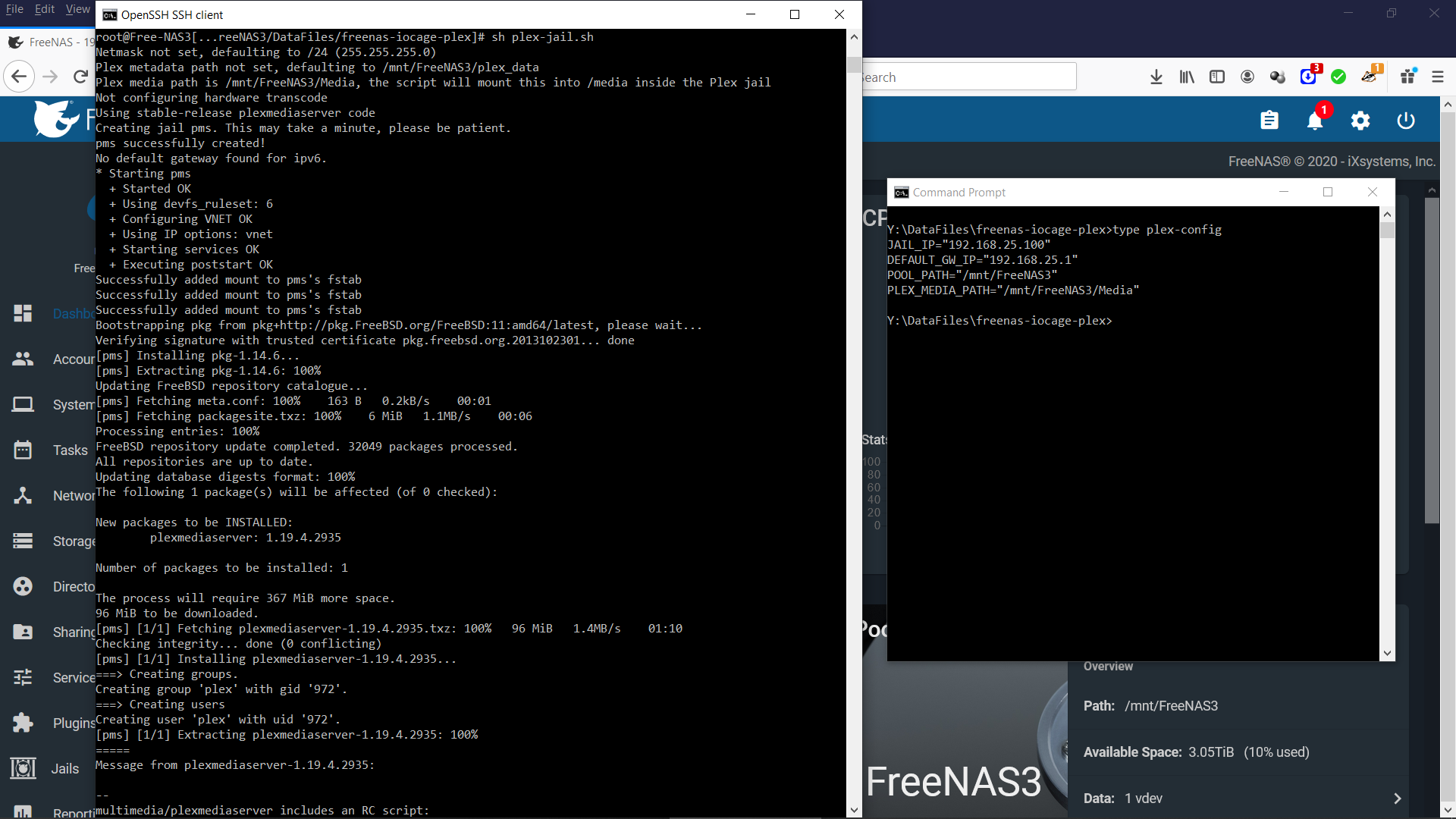Reload the FreeNAS page
Screen dimensions: 1456x819
pos(80,76)
